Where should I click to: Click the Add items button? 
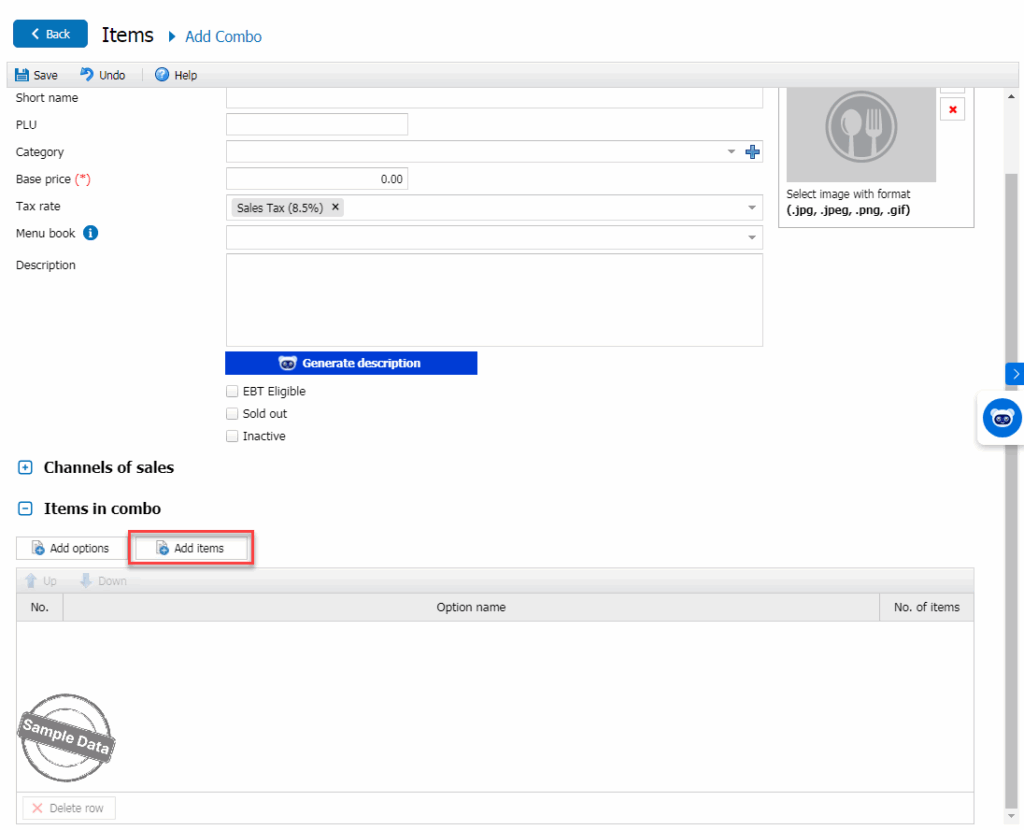192,548
